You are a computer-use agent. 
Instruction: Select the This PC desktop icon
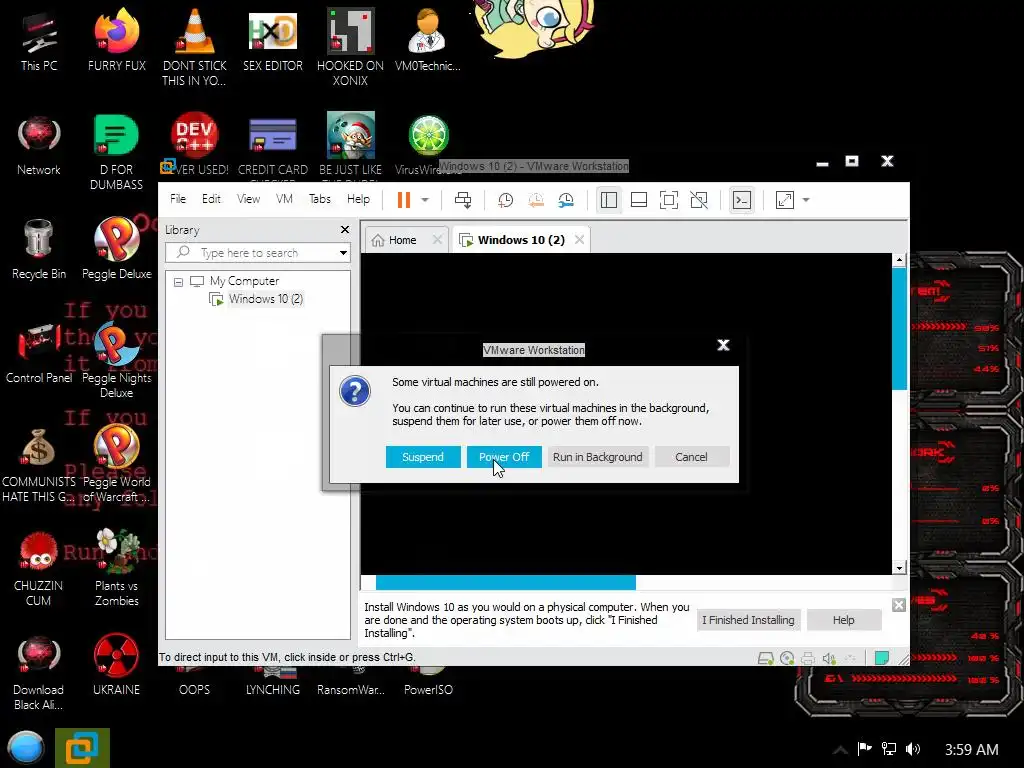39,41
